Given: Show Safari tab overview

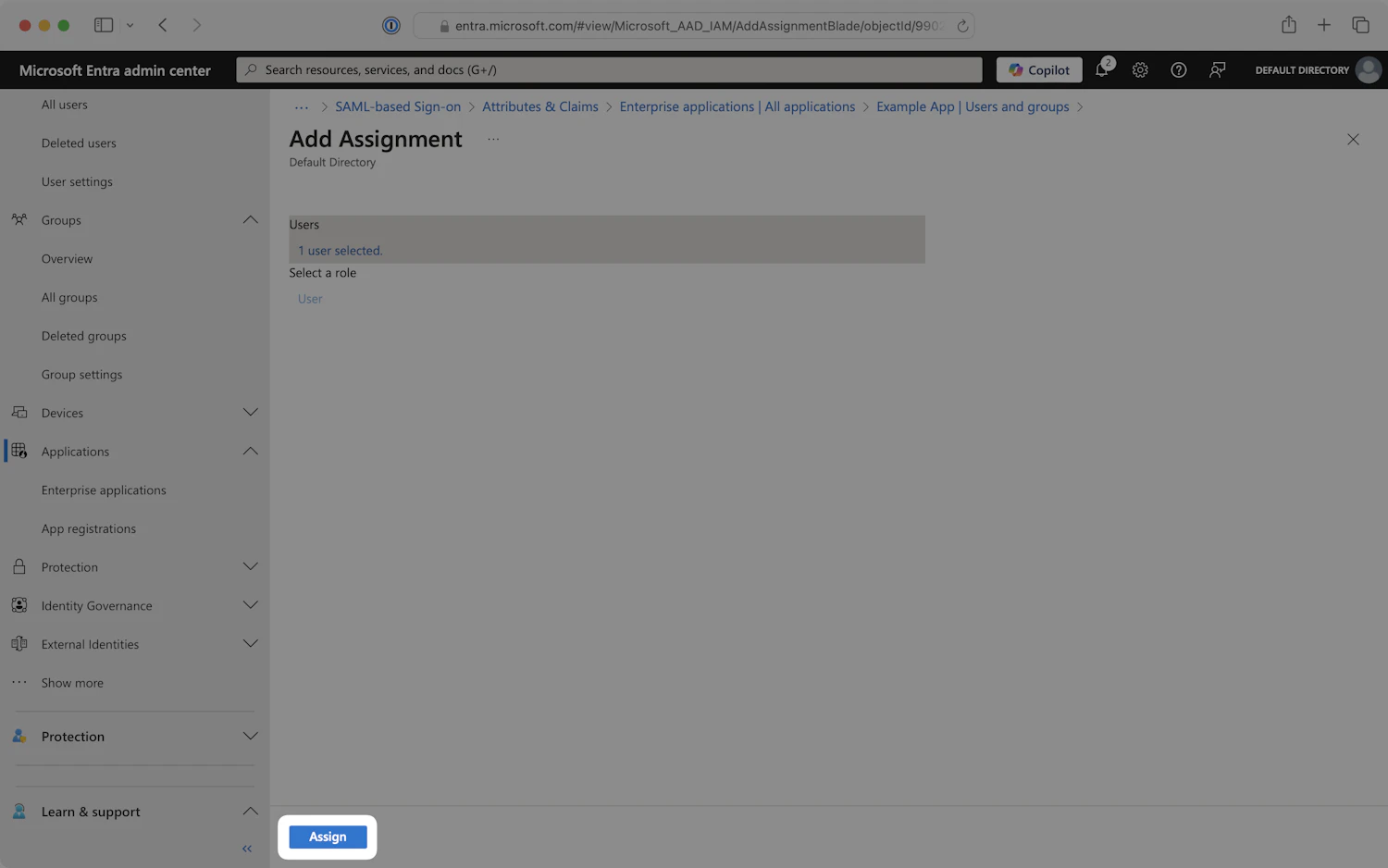Looking at the screenshot, I should (x=1360, y=25).
